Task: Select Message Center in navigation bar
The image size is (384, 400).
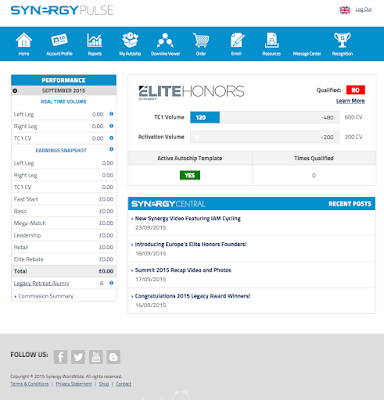Action: click(x=307, y=54)
